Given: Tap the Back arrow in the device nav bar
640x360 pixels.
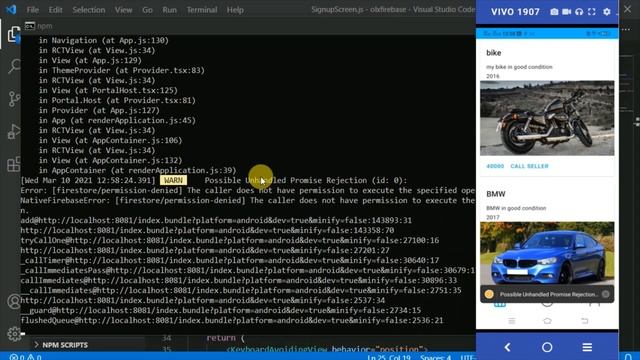Looking at the screenshot, I should 507,347.
